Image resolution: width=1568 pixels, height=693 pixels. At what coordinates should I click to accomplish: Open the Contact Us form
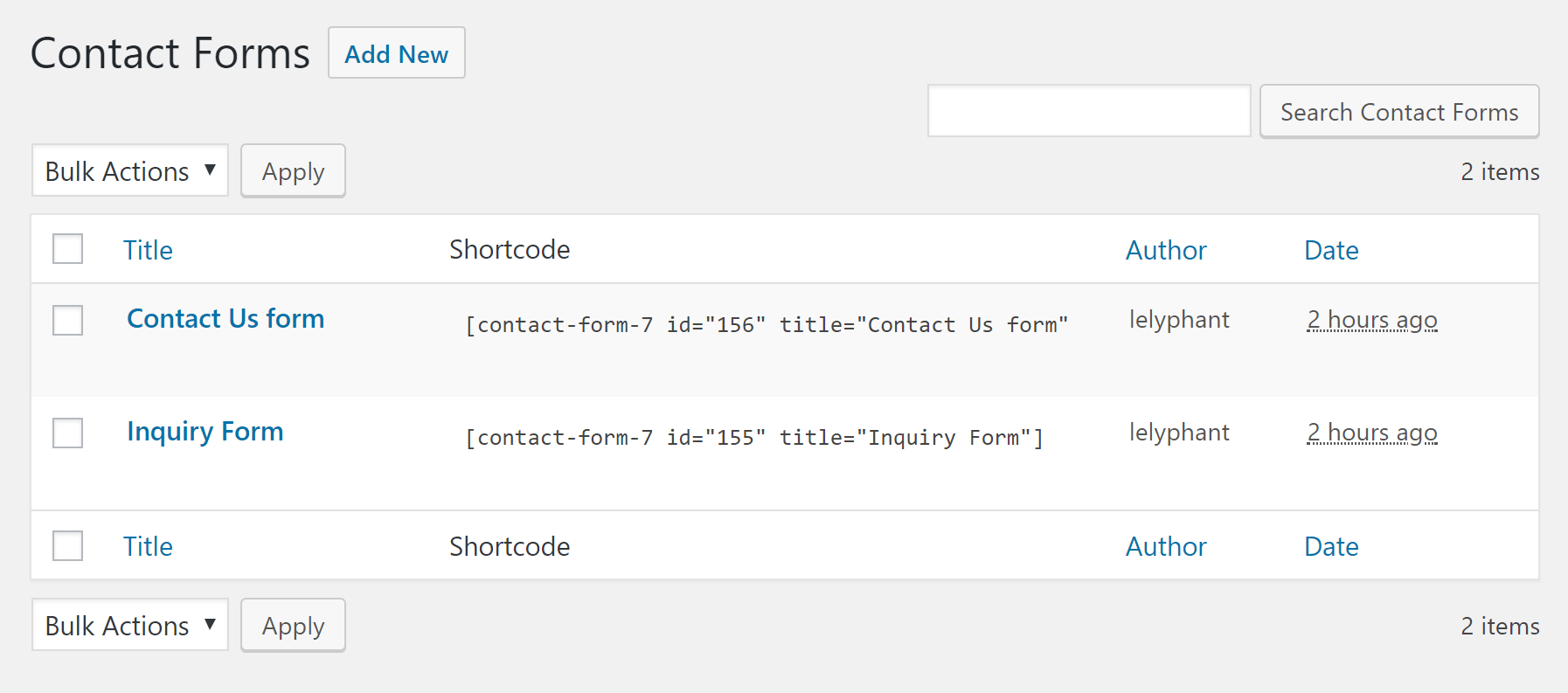click(225, 319)
